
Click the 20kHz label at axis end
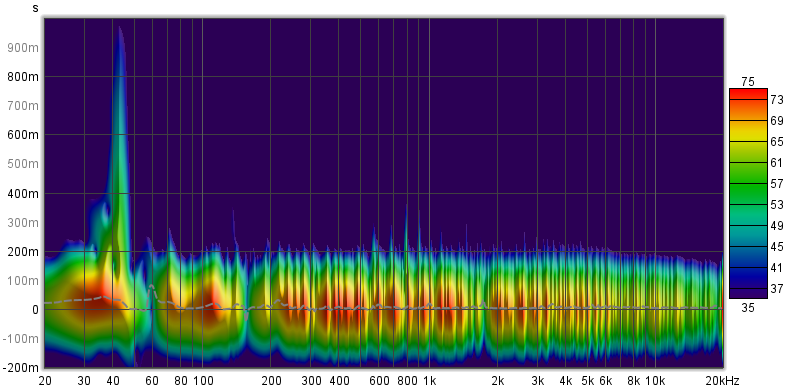click(x=722, y=381)
